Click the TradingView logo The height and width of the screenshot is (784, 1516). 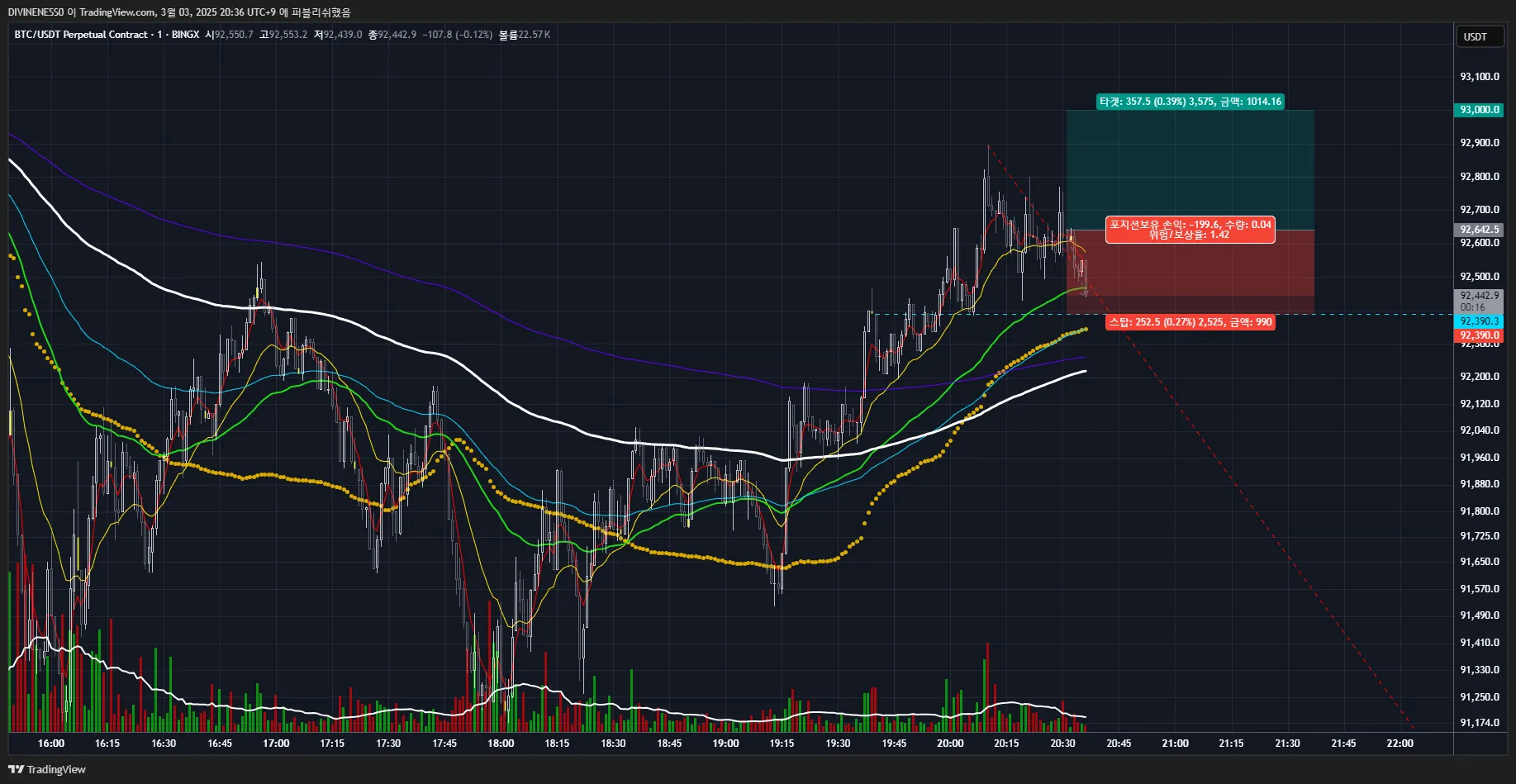[47, 769]
